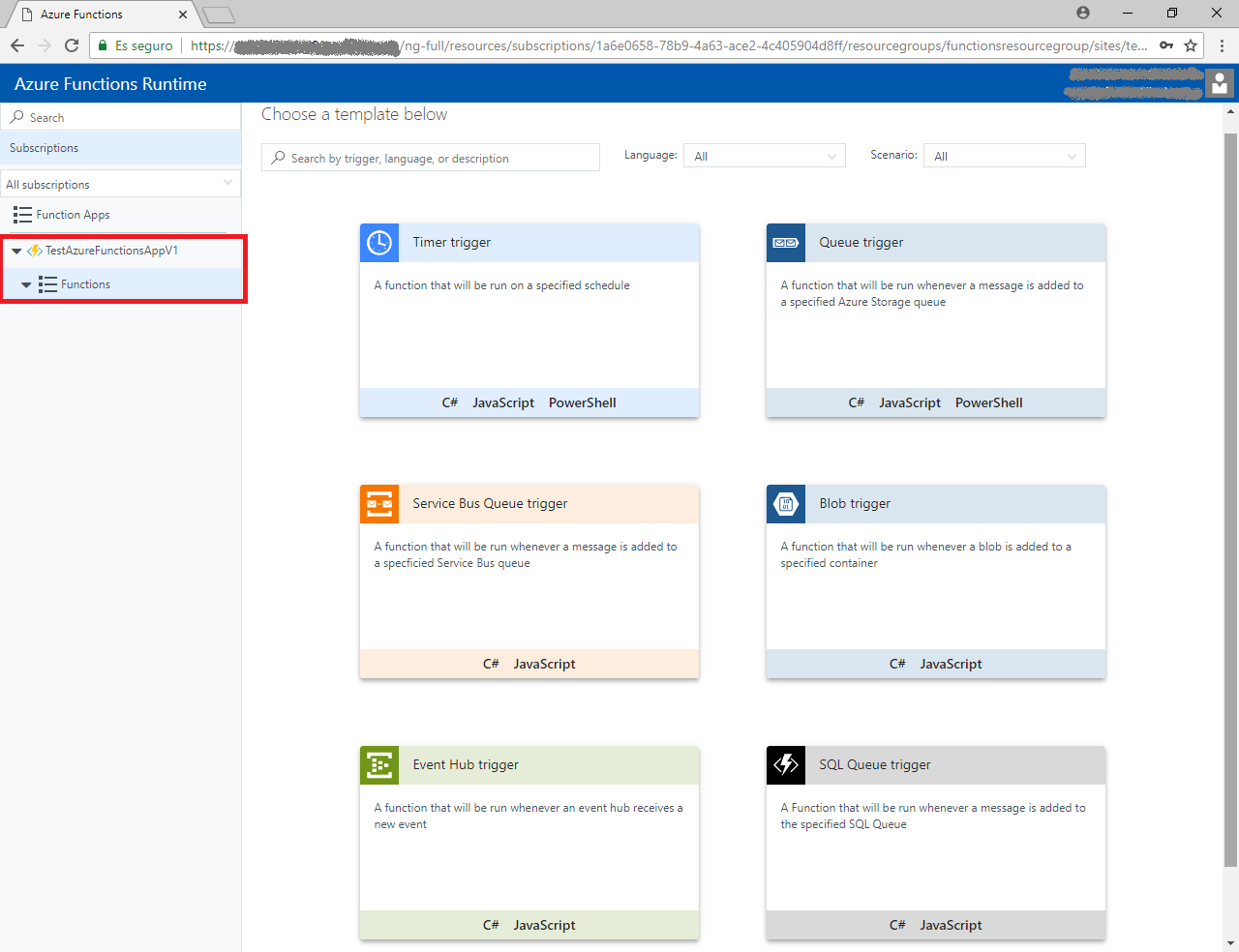Image resolution: width=1239 pixels, height=952 pixels.
Task: Click the browser address bar URL
Action: point(668,45)
